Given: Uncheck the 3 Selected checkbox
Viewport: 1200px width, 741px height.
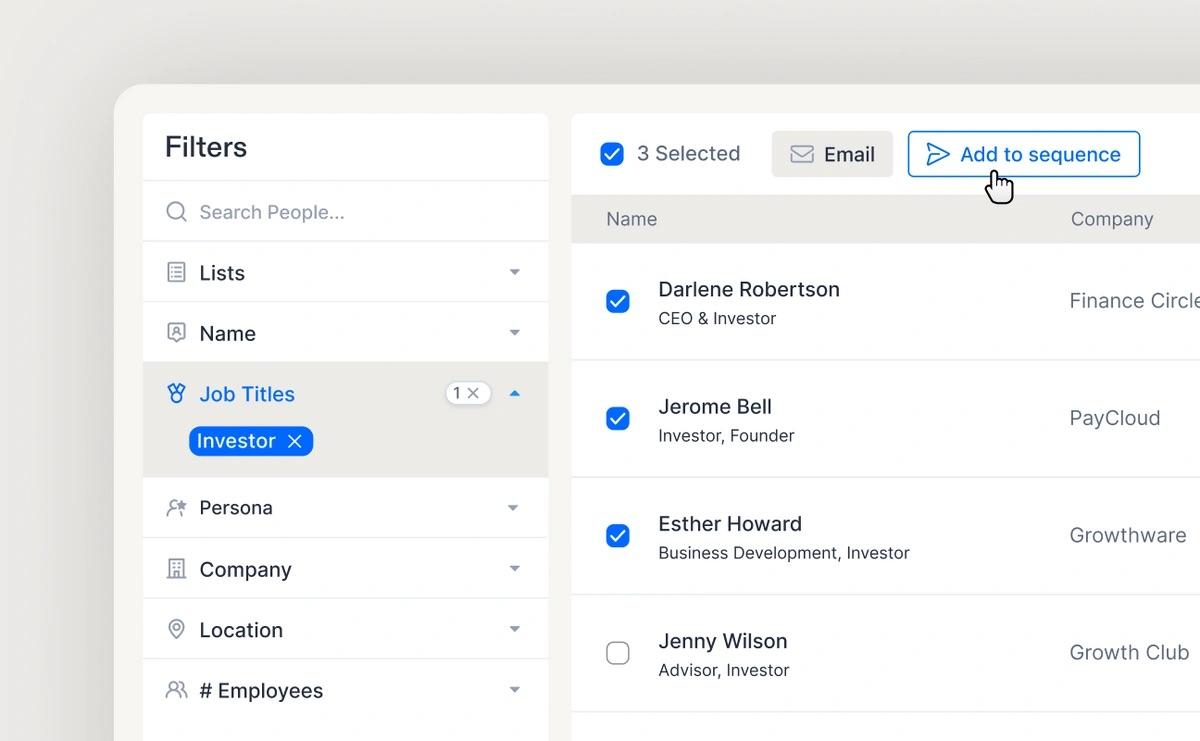Looking at the screenshot, I should pos(611,154).
